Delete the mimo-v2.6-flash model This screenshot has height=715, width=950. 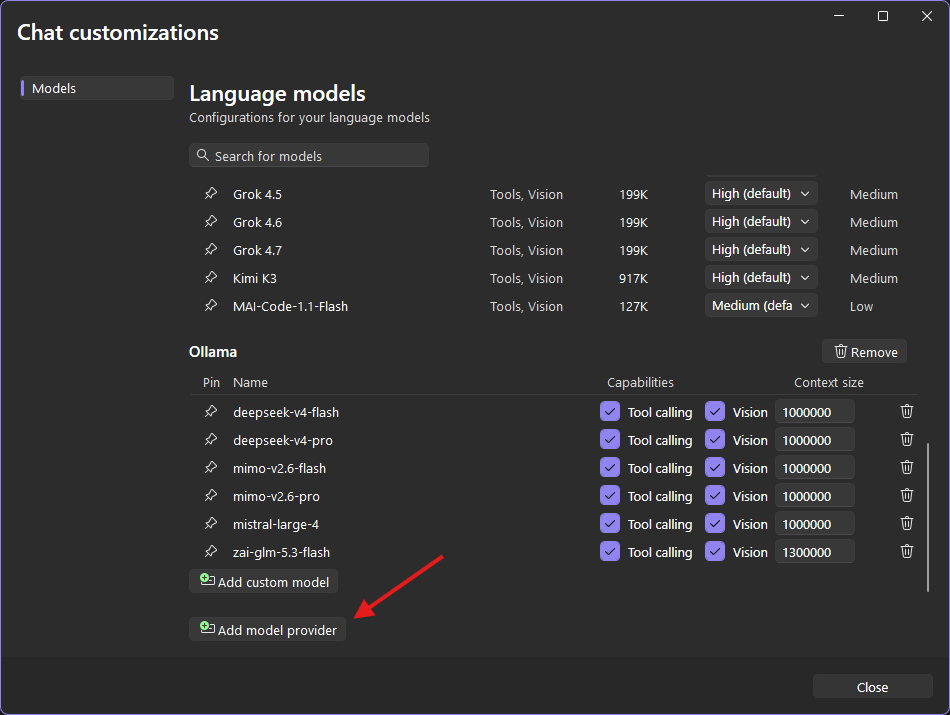point(906,467)
